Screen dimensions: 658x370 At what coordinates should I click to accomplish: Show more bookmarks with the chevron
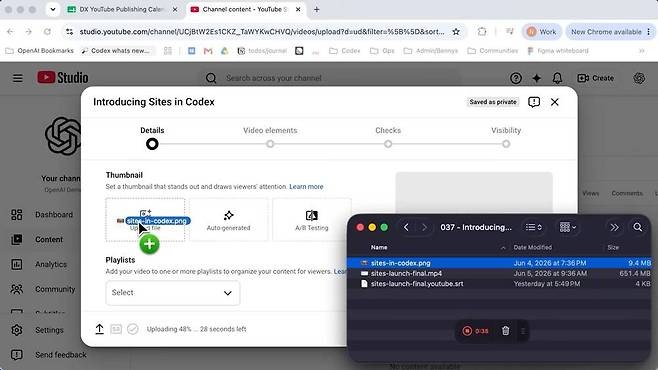tap(642, 51)
